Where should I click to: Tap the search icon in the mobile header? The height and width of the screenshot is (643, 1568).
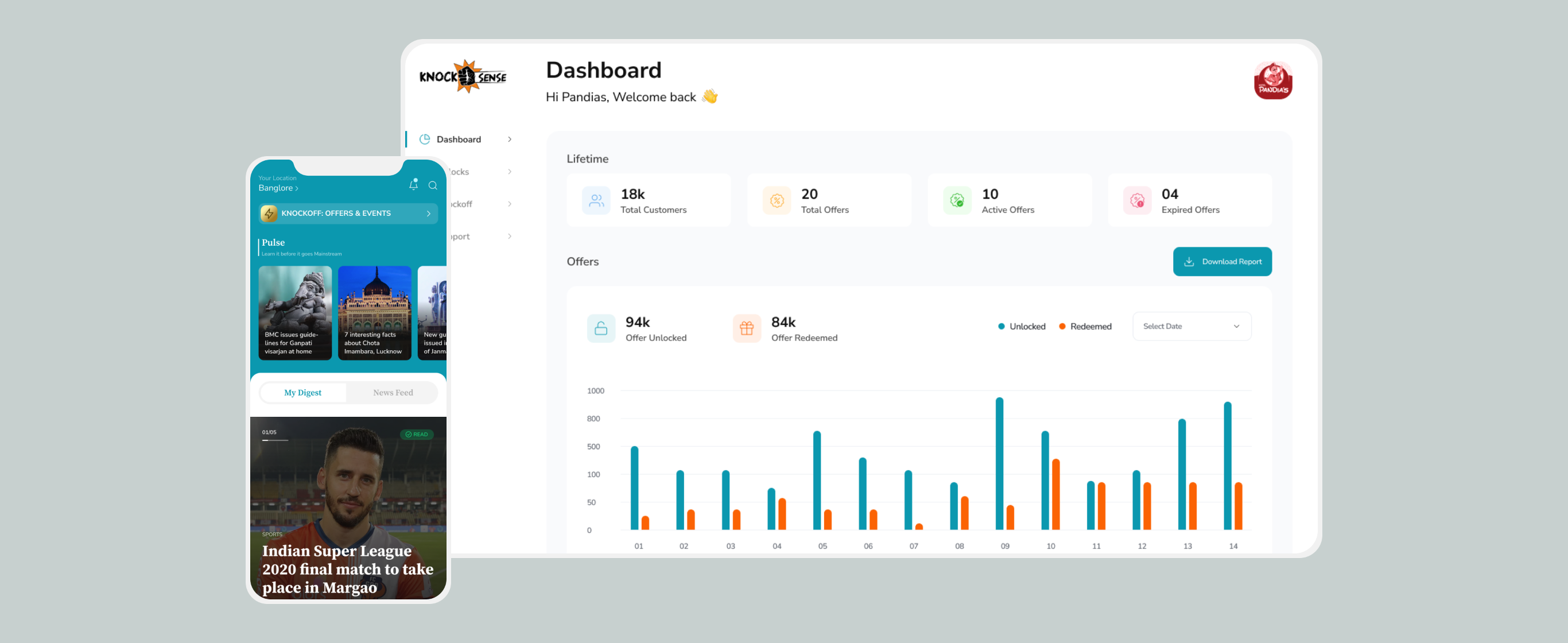[x=433, y=185]
